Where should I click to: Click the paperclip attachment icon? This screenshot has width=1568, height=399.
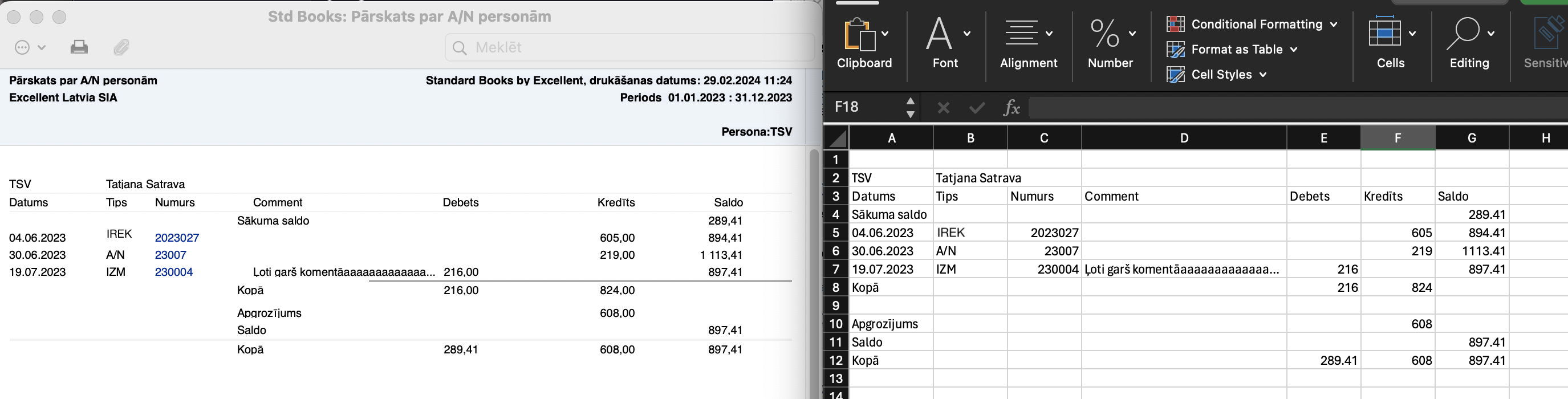point(122,47)
